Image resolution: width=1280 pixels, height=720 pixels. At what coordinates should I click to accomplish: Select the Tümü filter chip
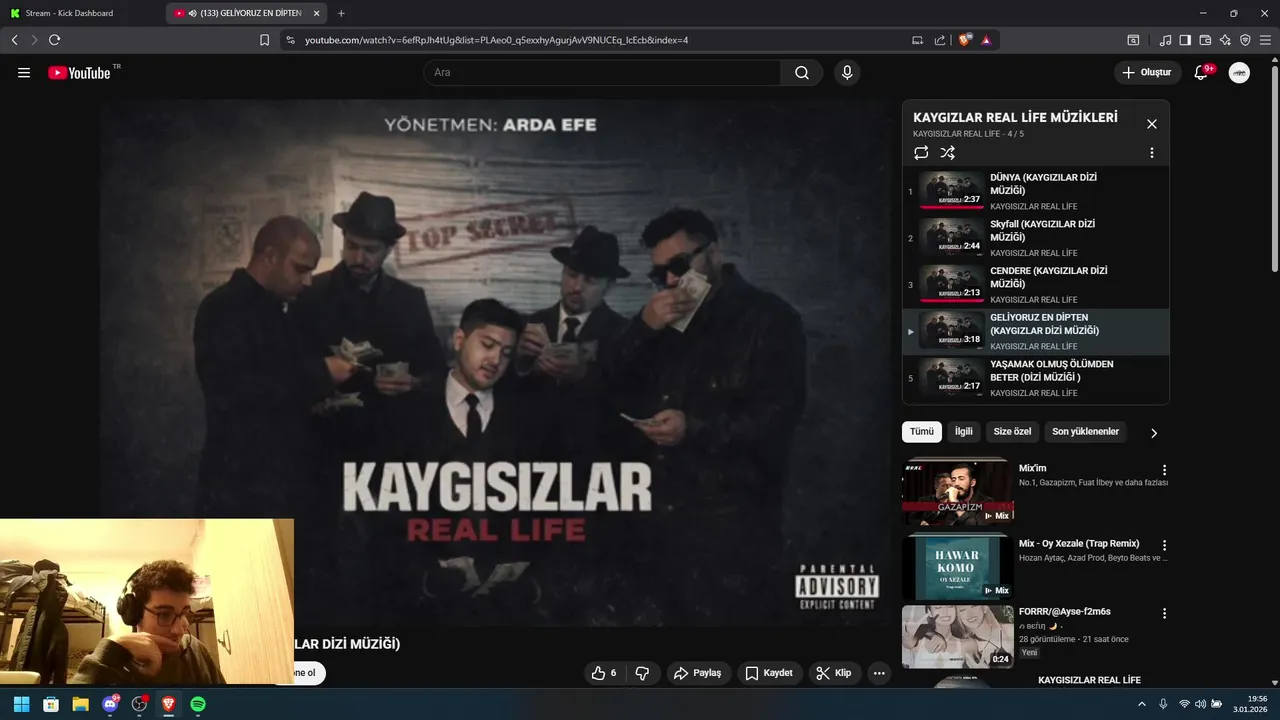coord(921,431)
